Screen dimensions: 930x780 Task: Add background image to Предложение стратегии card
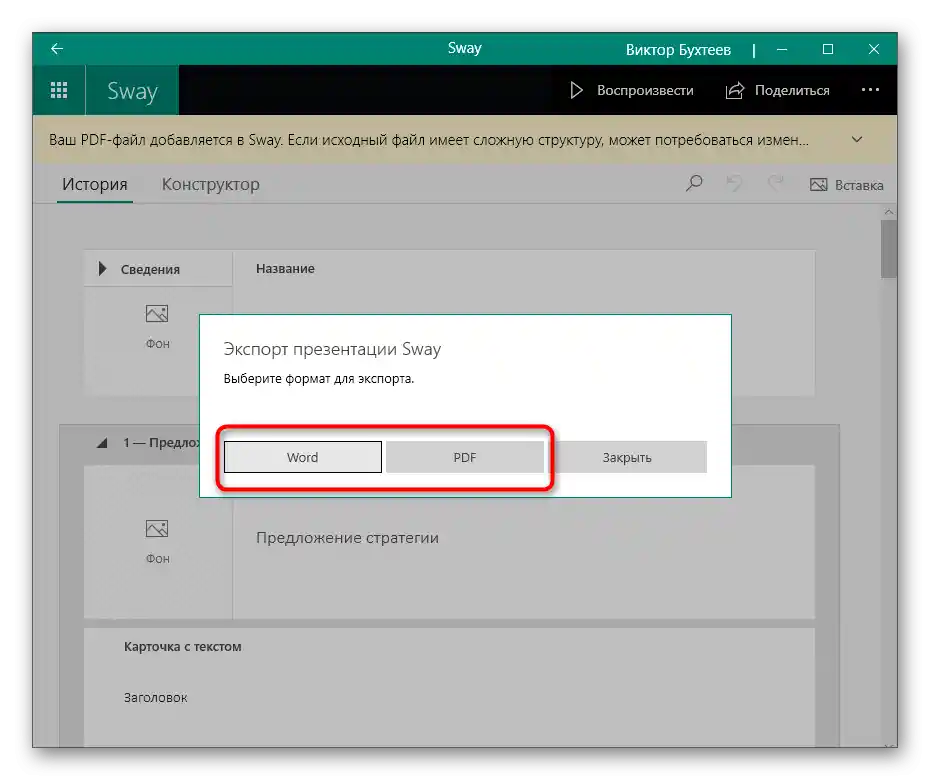(157, 542)
